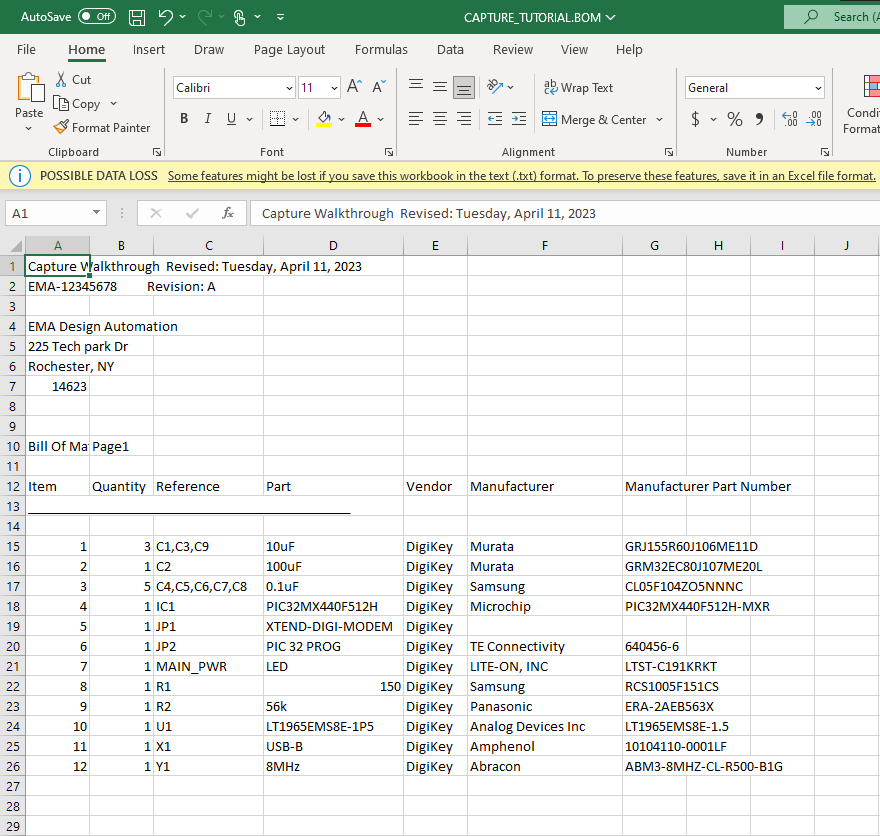
Task: Click the Search box in title bar
Action: 832,17
